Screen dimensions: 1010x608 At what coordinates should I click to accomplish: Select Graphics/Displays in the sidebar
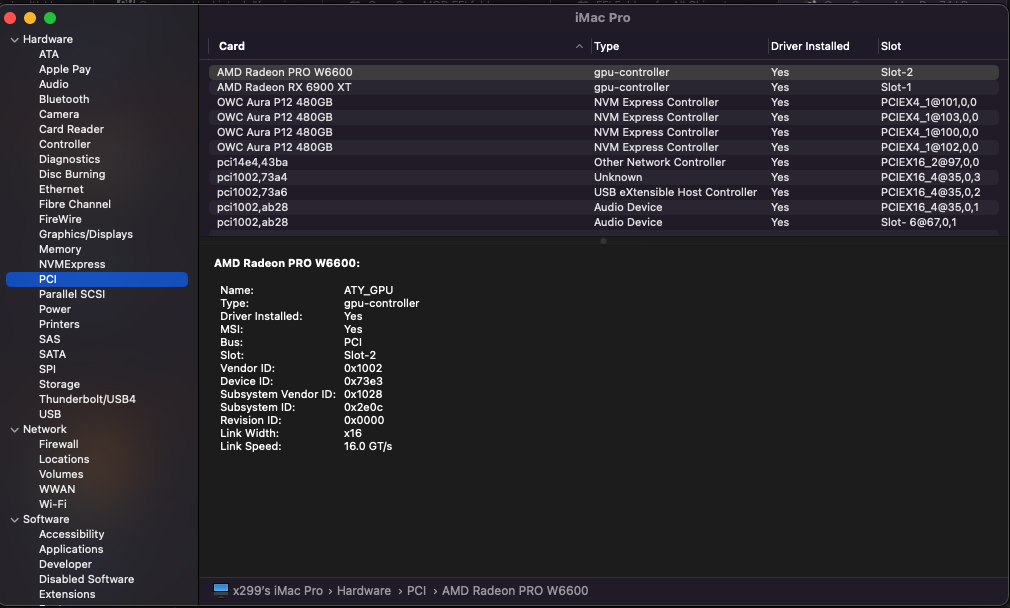[85, 234]
